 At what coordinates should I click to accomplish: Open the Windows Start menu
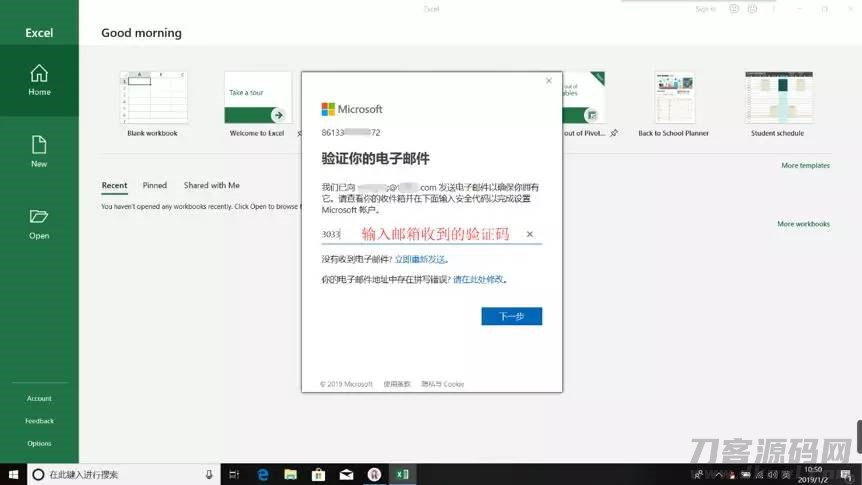point(13,474)
